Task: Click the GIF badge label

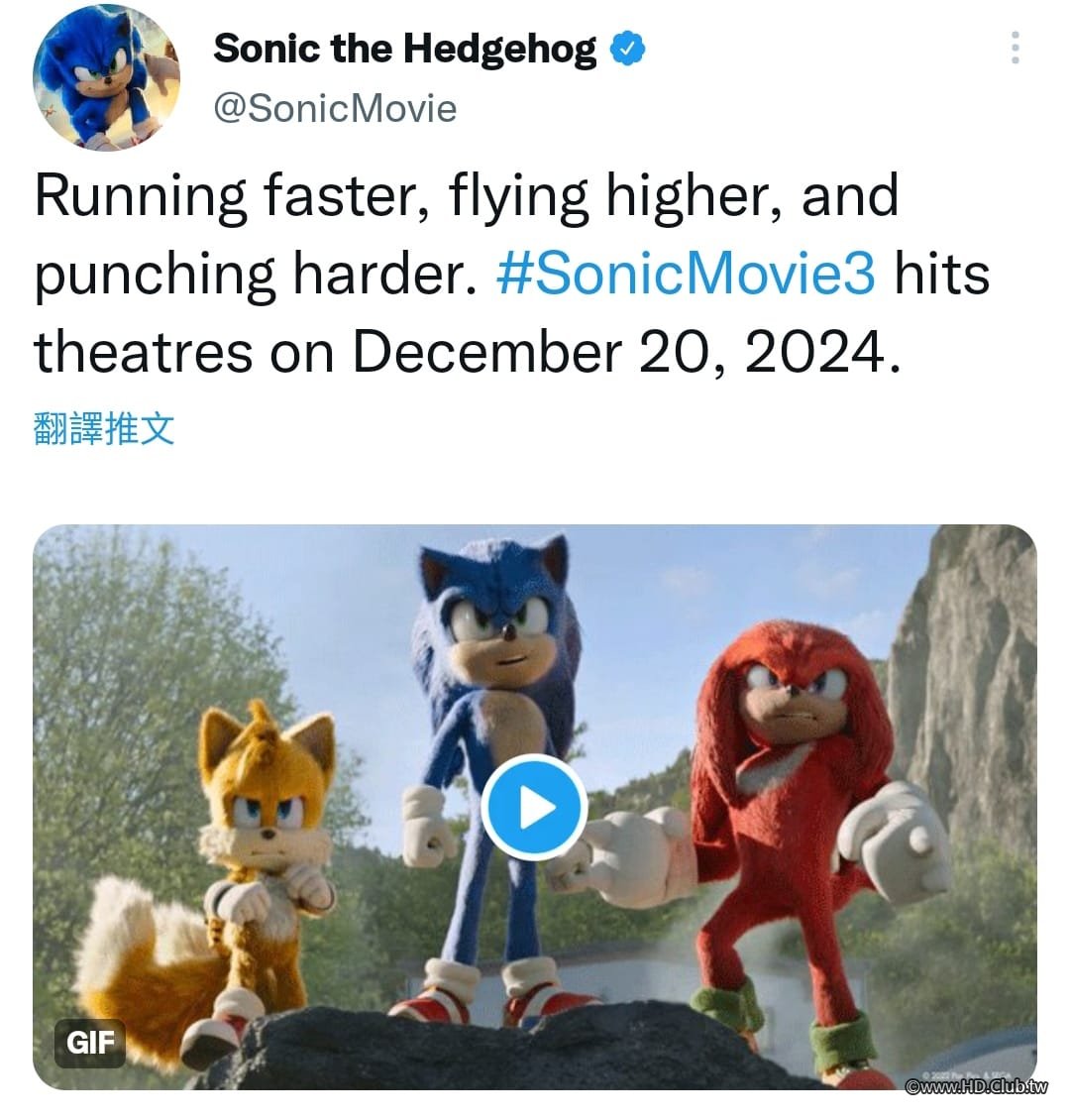Action: [90, 1043]
